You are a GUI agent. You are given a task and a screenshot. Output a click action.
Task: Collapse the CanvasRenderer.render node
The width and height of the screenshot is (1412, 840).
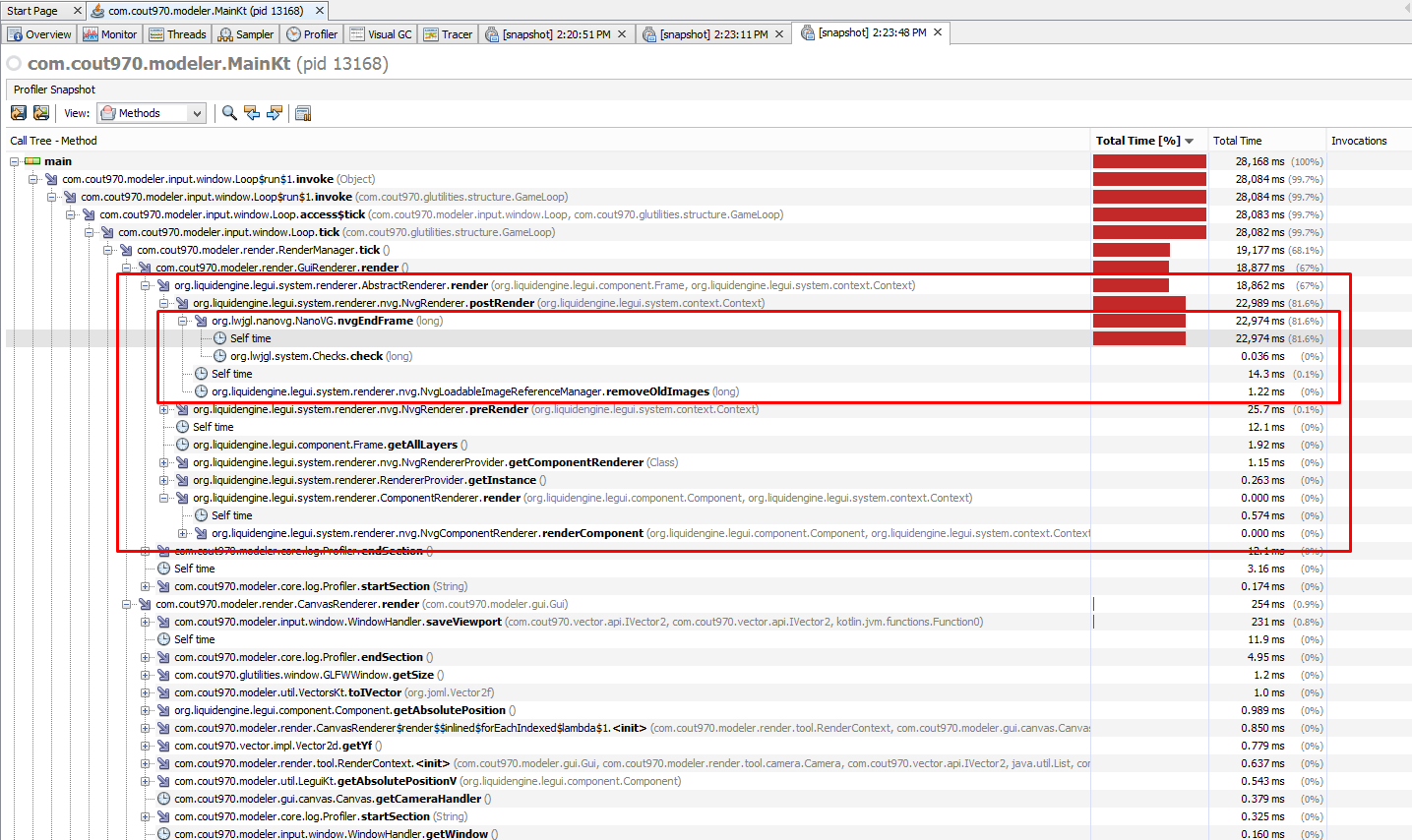tap(127, 604)
